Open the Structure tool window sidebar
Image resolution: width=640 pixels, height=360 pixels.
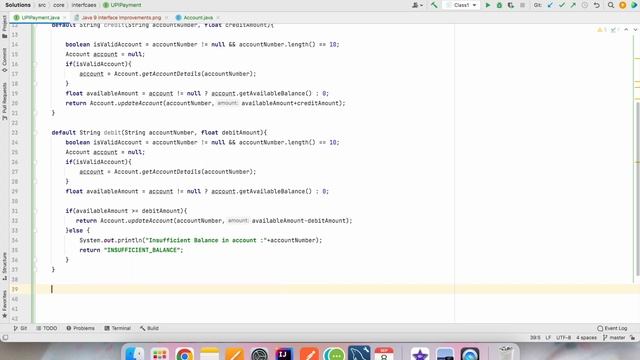pos(4,266)
